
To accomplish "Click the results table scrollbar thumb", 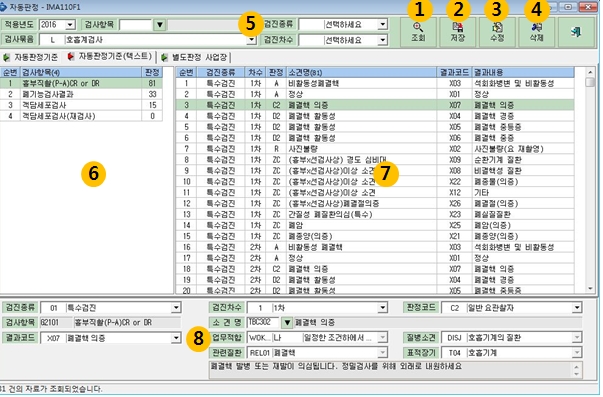I will 590,82.
